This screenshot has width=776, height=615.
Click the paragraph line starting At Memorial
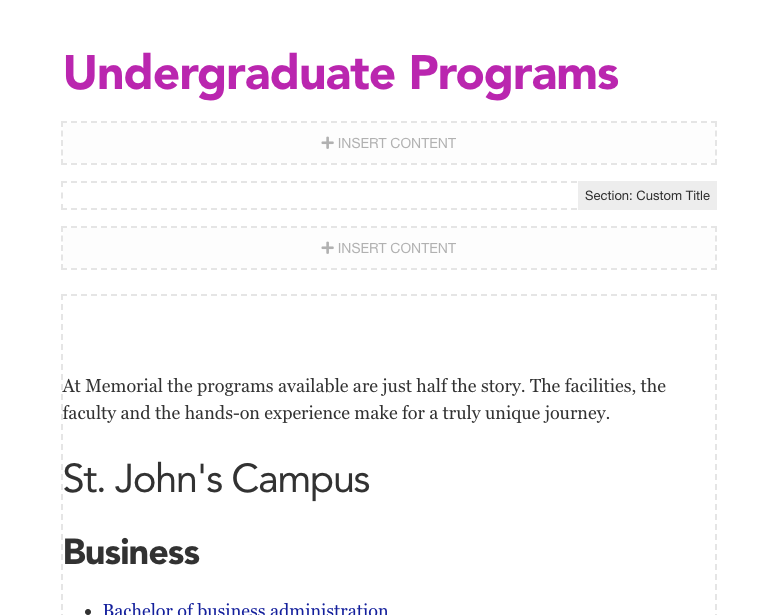[x=364, y=386]
